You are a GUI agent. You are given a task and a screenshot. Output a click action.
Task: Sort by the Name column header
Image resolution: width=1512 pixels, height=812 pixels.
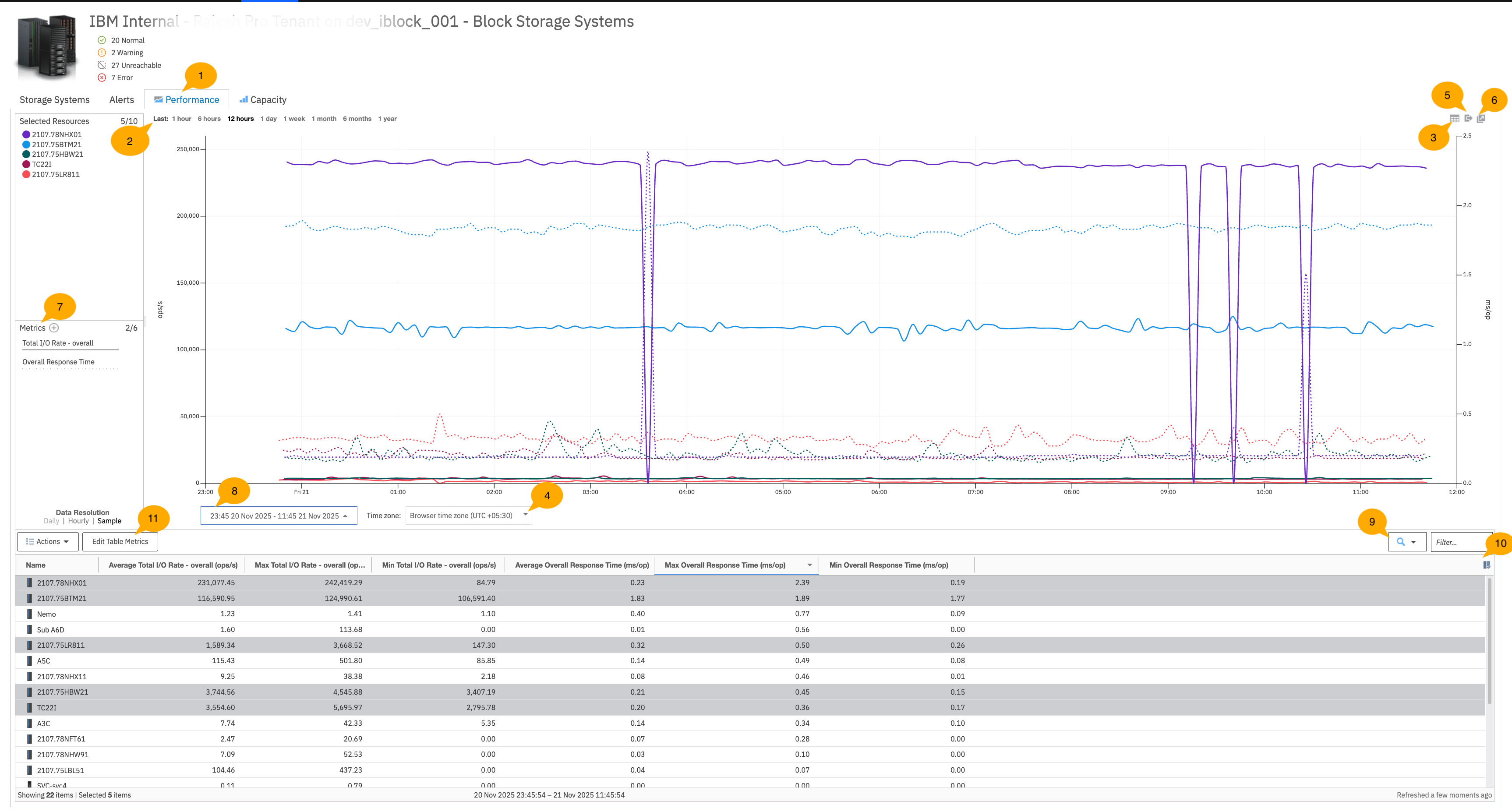tap(36, 565)
